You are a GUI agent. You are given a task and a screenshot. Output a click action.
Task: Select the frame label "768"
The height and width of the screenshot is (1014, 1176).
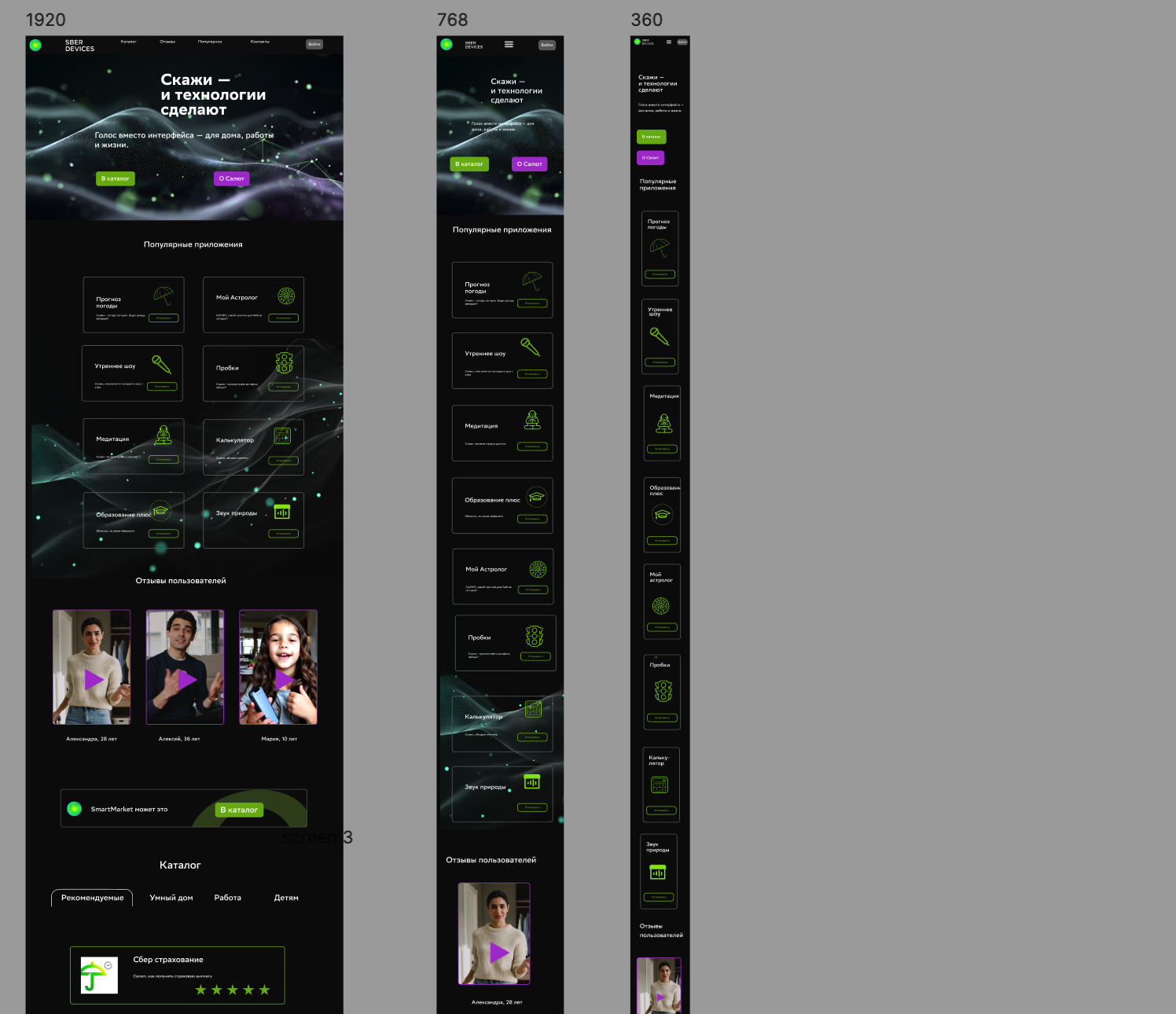(x=452, y=20)
